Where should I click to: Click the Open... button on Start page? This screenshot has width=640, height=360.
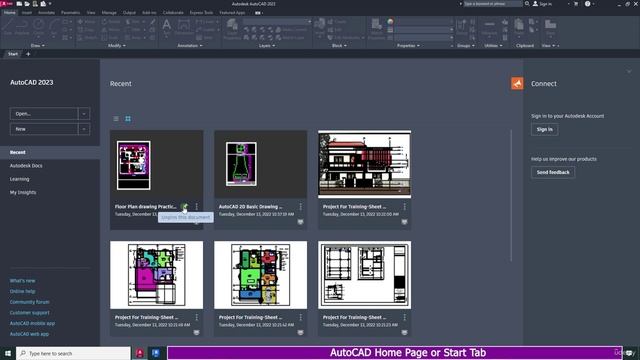pos(44,113)
